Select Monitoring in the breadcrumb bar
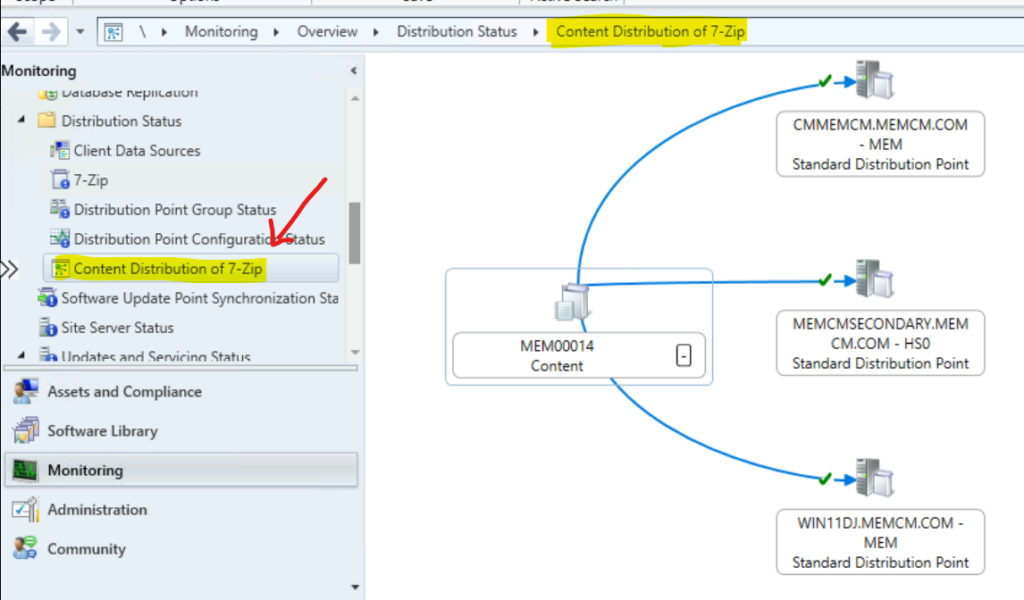The height and width of the screenshot is (600, 1024). 221,31
